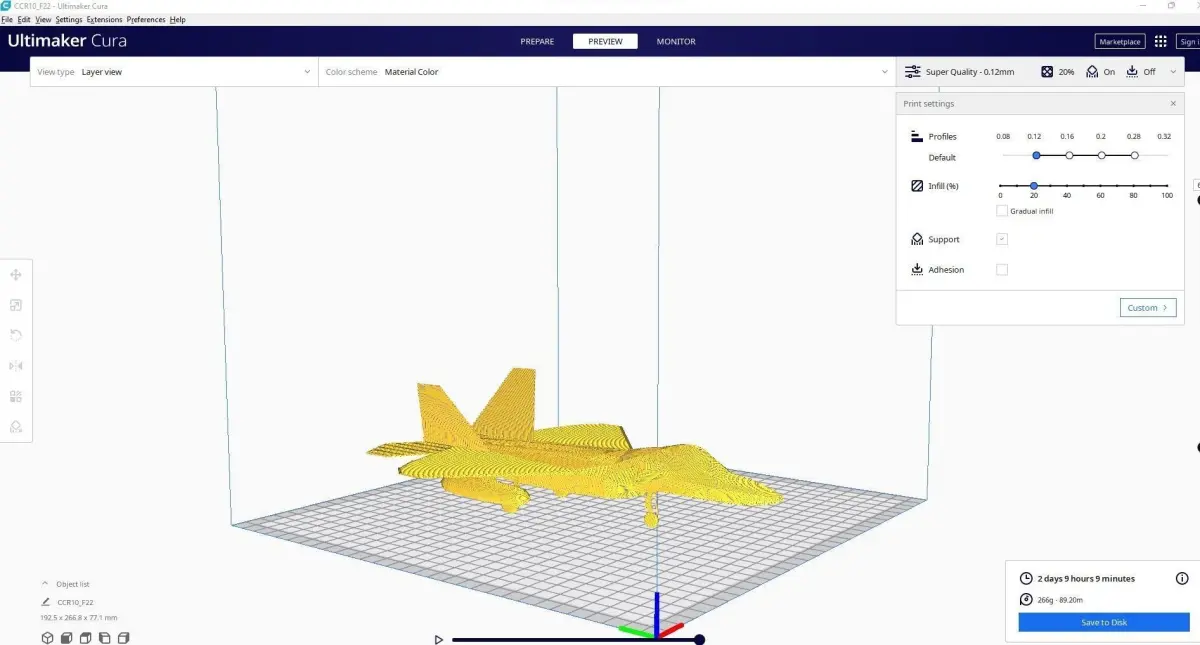Click the infill 20% icon in header
The height and width of the screenshot is (645, 1200).
[x=1047, y=72]
